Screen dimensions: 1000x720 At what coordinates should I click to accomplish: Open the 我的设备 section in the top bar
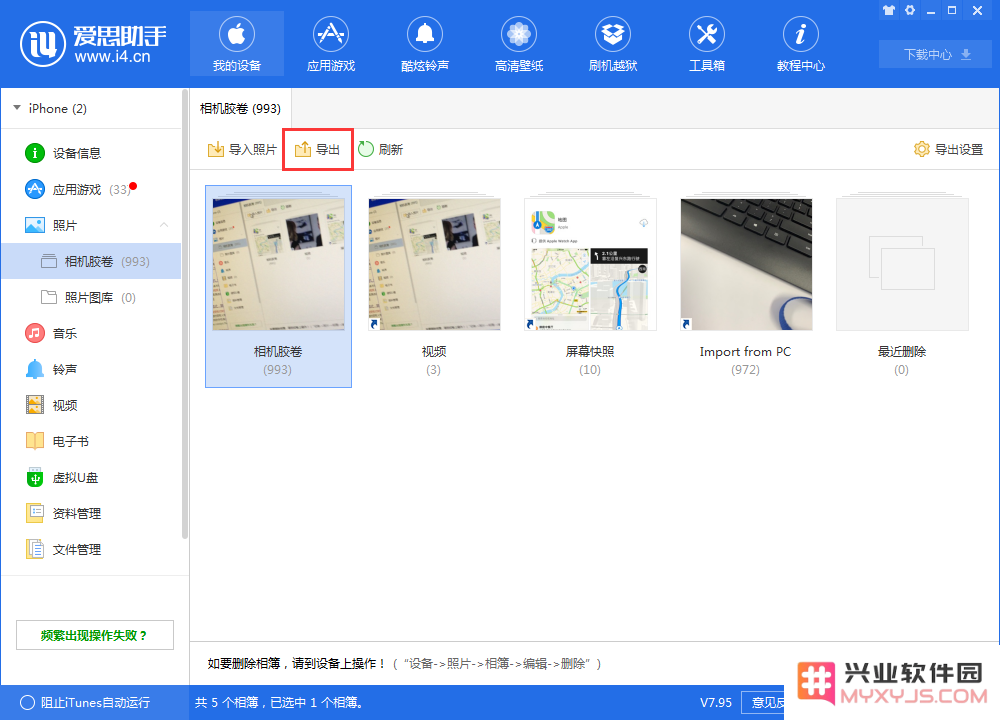coord(237,44)
